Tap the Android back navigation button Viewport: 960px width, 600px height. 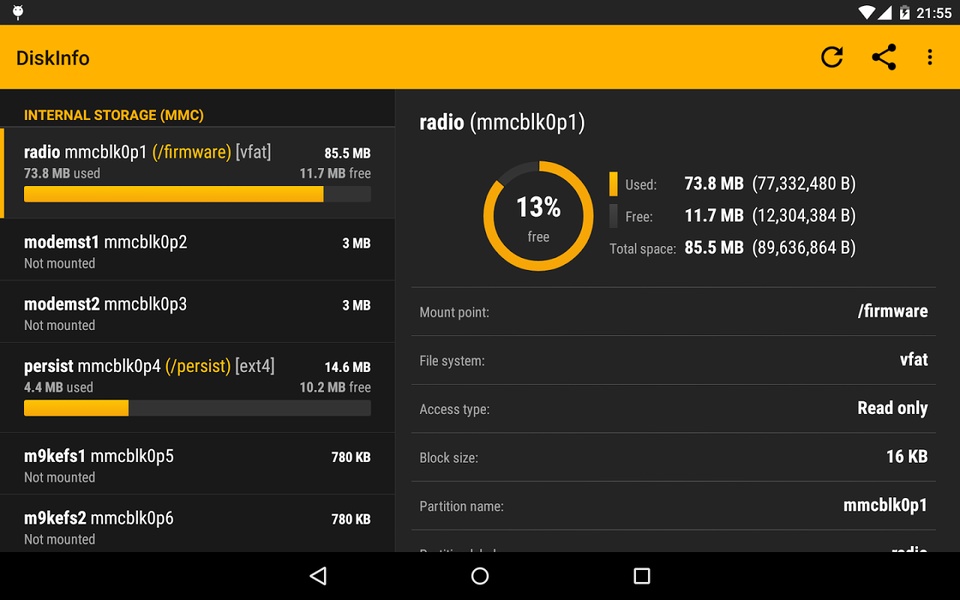[x=318, y=576]
